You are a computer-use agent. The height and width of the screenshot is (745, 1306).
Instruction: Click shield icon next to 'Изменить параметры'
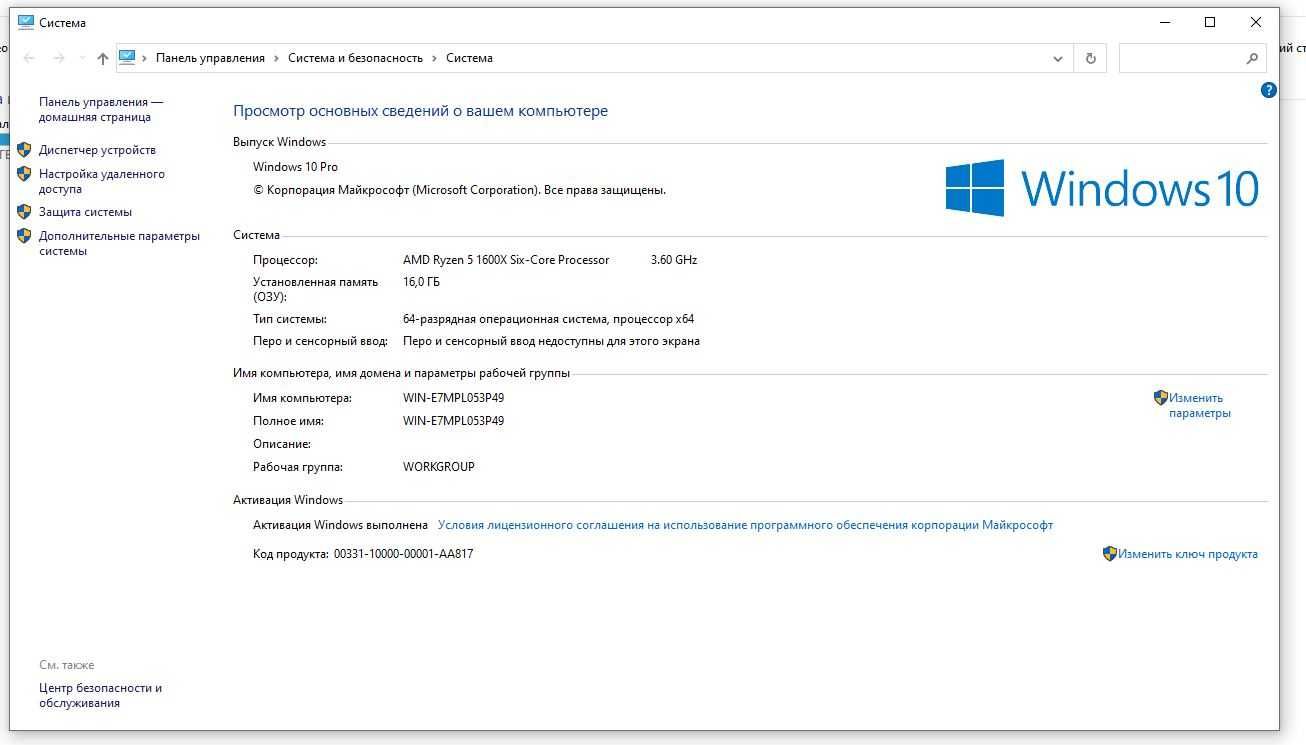[1160, 397]
